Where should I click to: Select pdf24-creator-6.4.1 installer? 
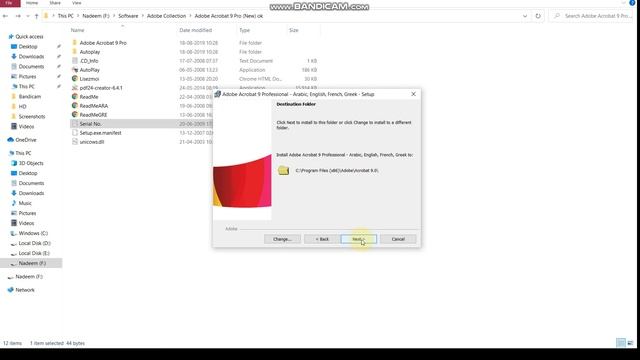point(101,88)
